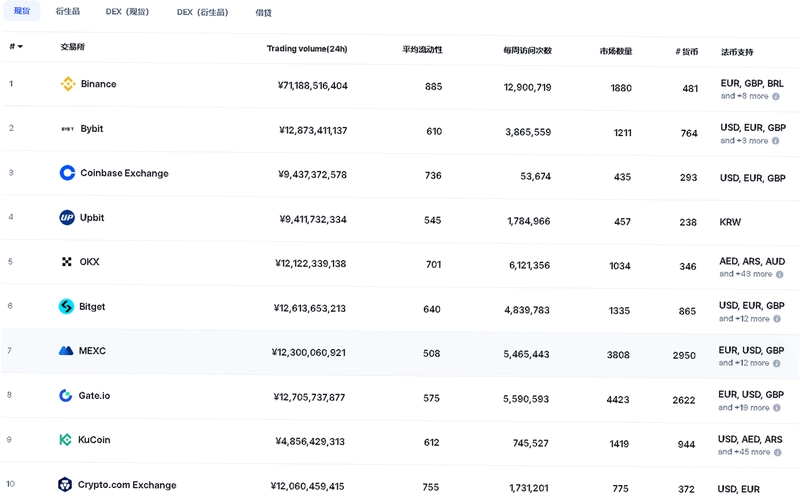Expand KuCoin 'and +45 more' fiat list

click(744, 452)
